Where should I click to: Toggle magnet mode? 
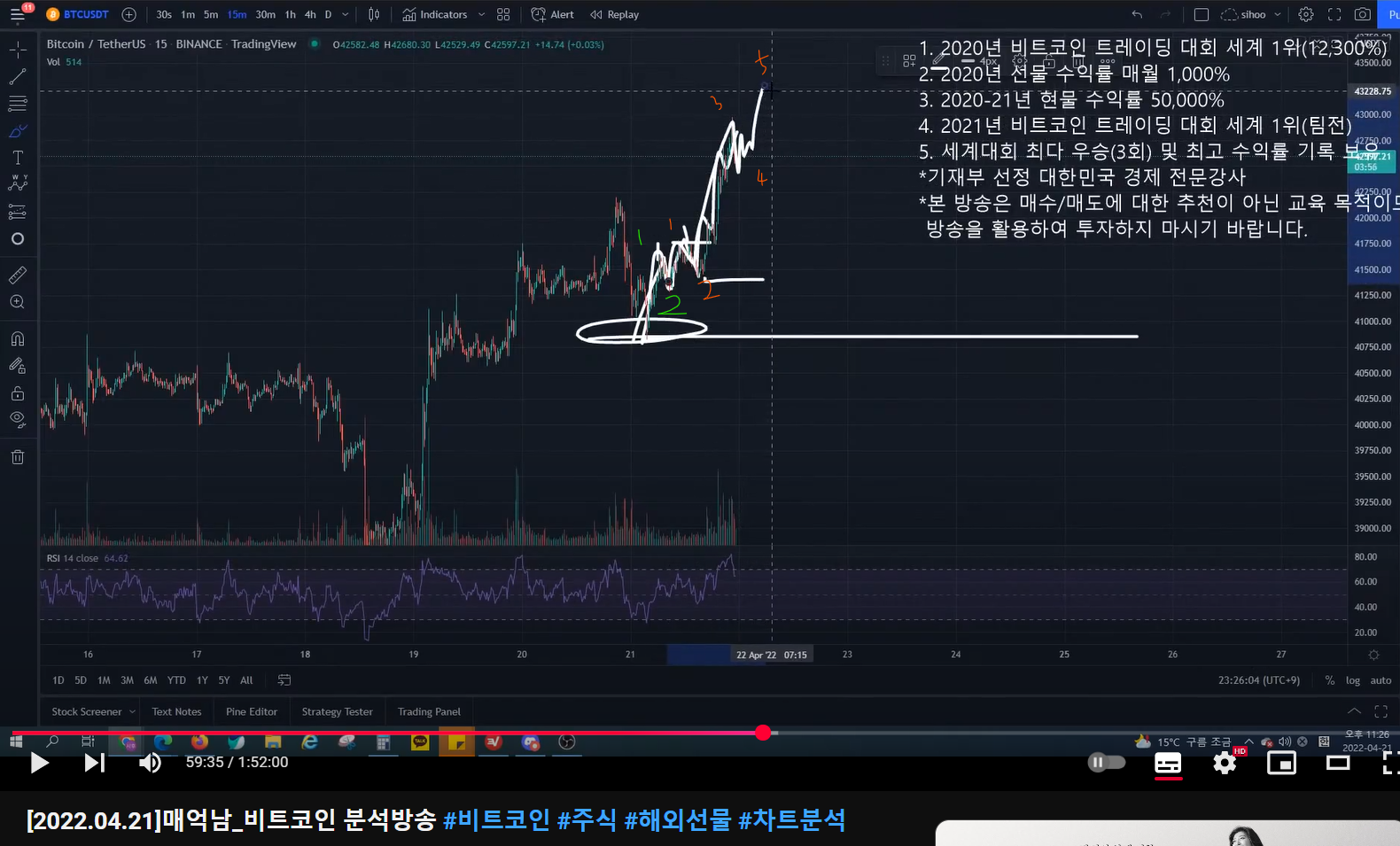pyautogui.click(x=18, y=338)
